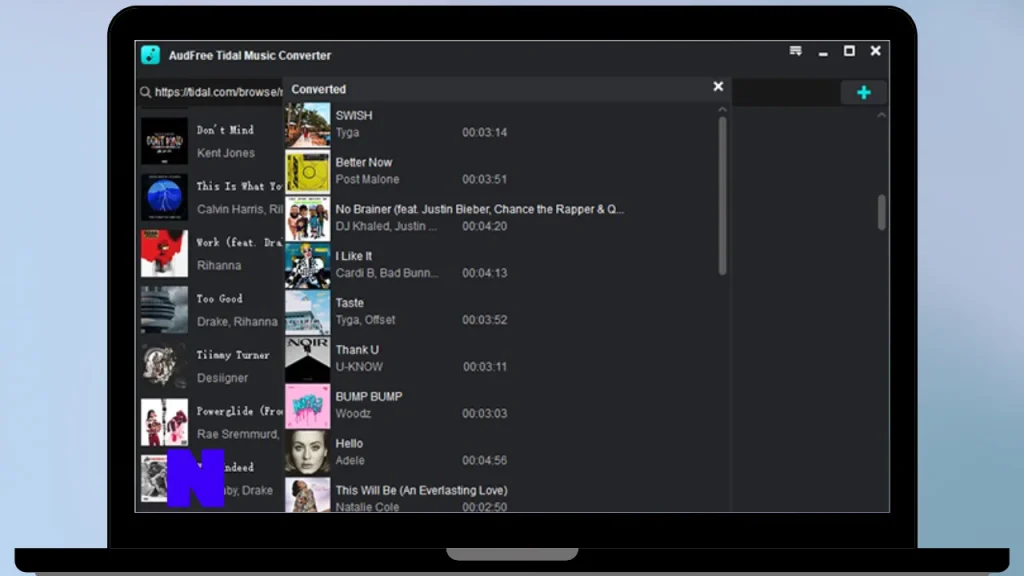Click the search magnifier icon

pos(146,92)
